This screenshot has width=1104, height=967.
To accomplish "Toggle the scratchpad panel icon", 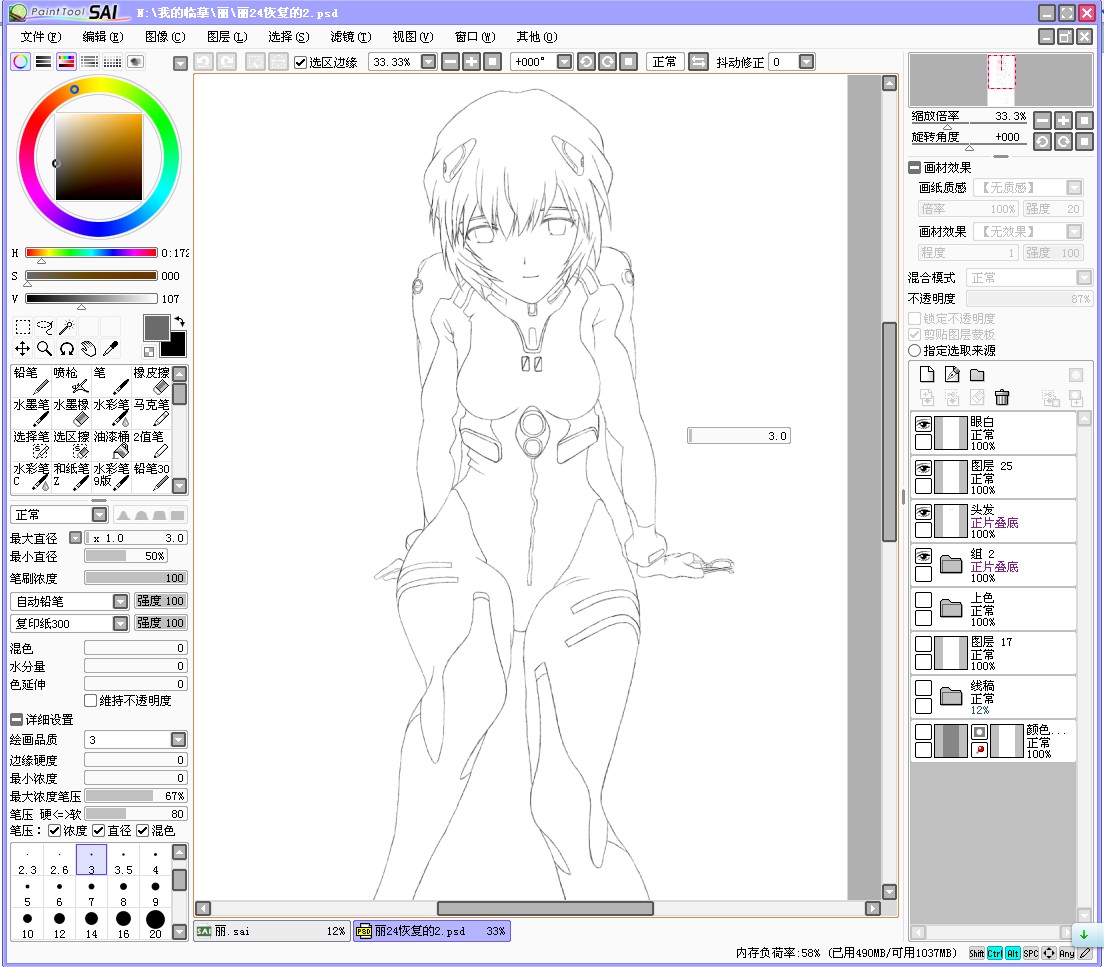I will click(135, 62).
